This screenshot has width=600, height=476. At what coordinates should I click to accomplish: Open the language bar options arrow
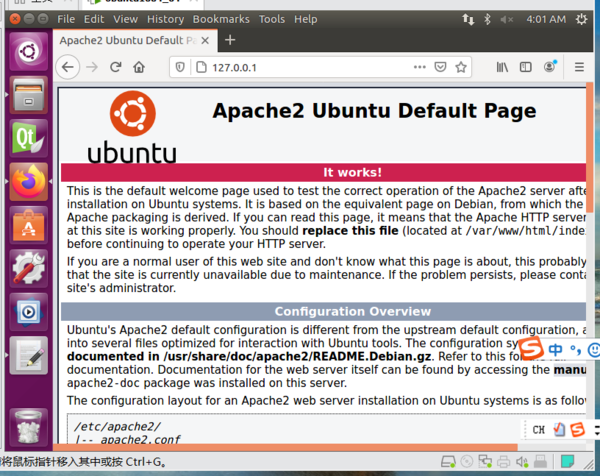coord(597,430)
